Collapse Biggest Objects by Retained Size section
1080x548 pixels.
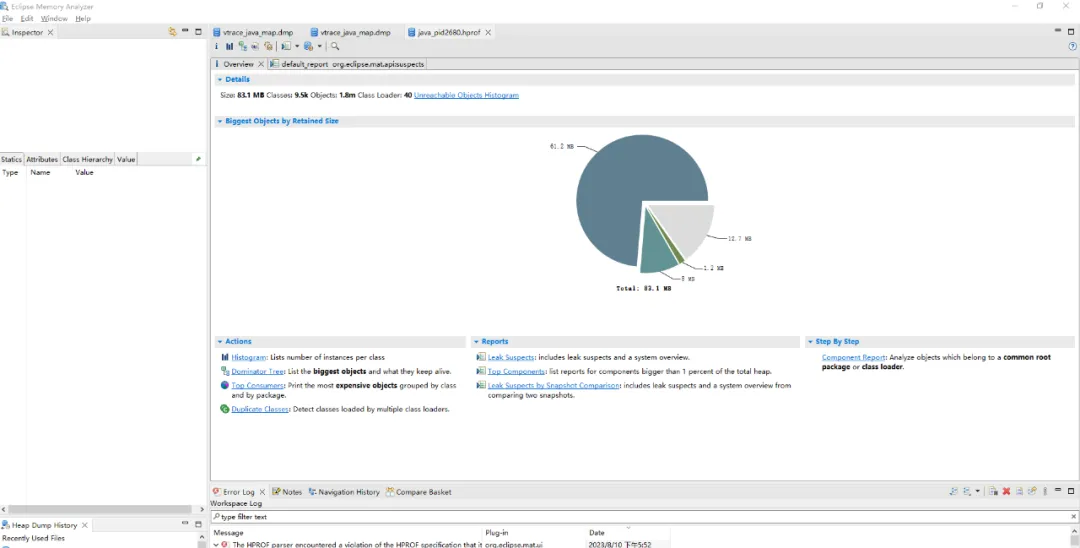tap(220, 121)
